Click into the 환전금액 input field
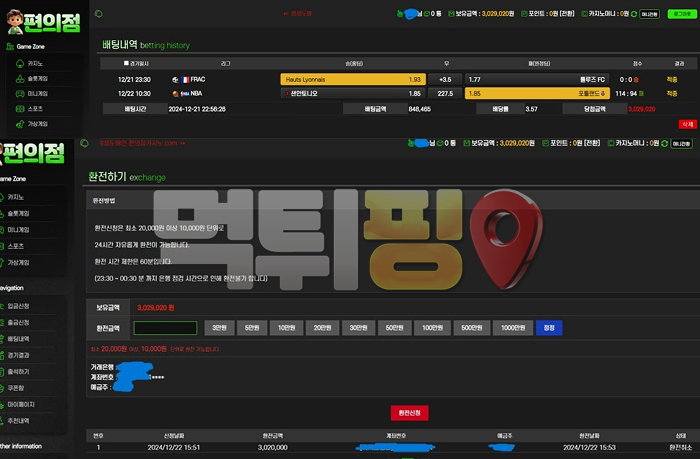 click(x=166, y=328)
